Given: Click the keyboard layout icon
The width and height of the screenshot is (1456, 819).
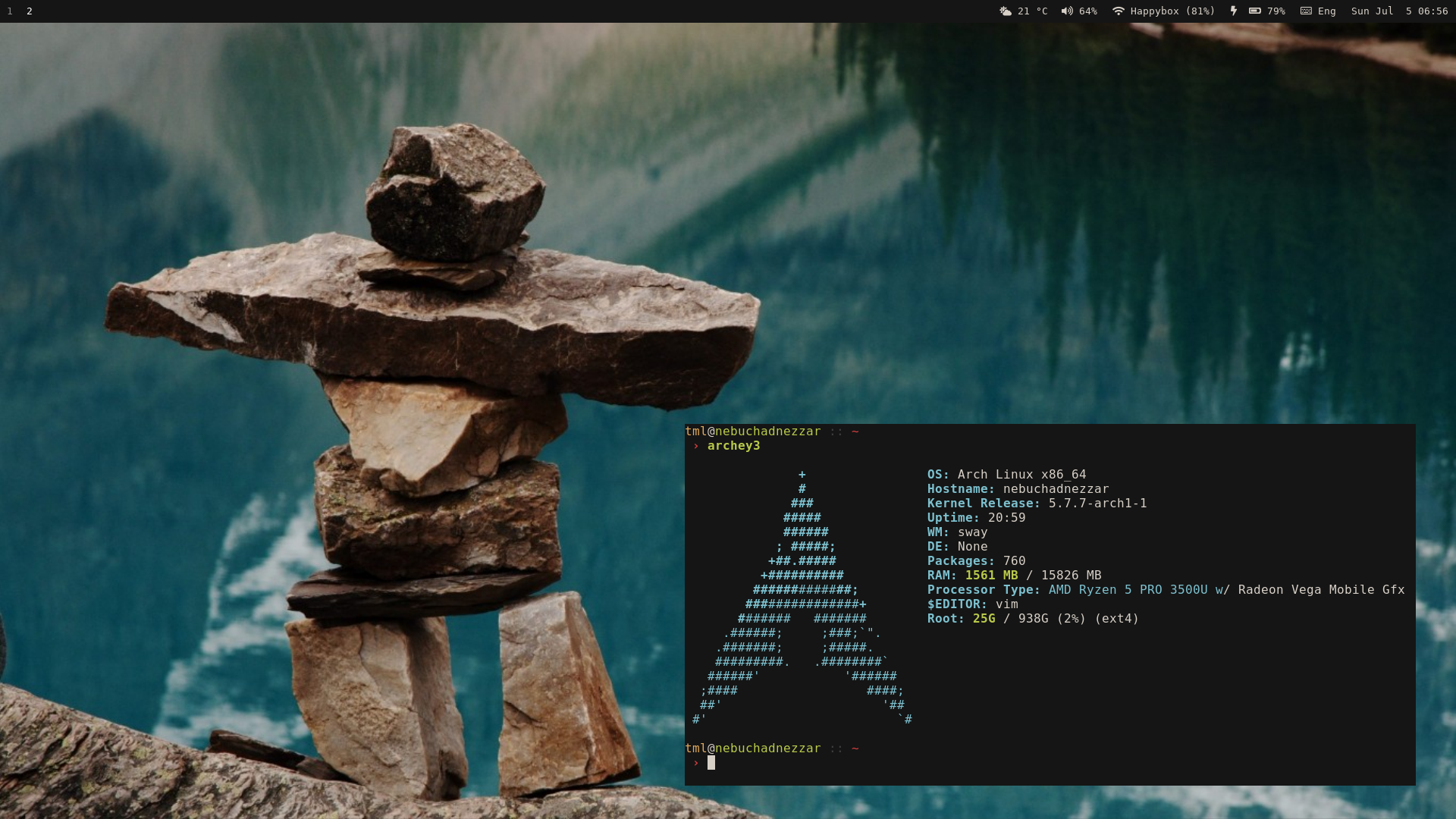Looking at the screenshot, I should pyautogui.click(x=1306, y=11).
